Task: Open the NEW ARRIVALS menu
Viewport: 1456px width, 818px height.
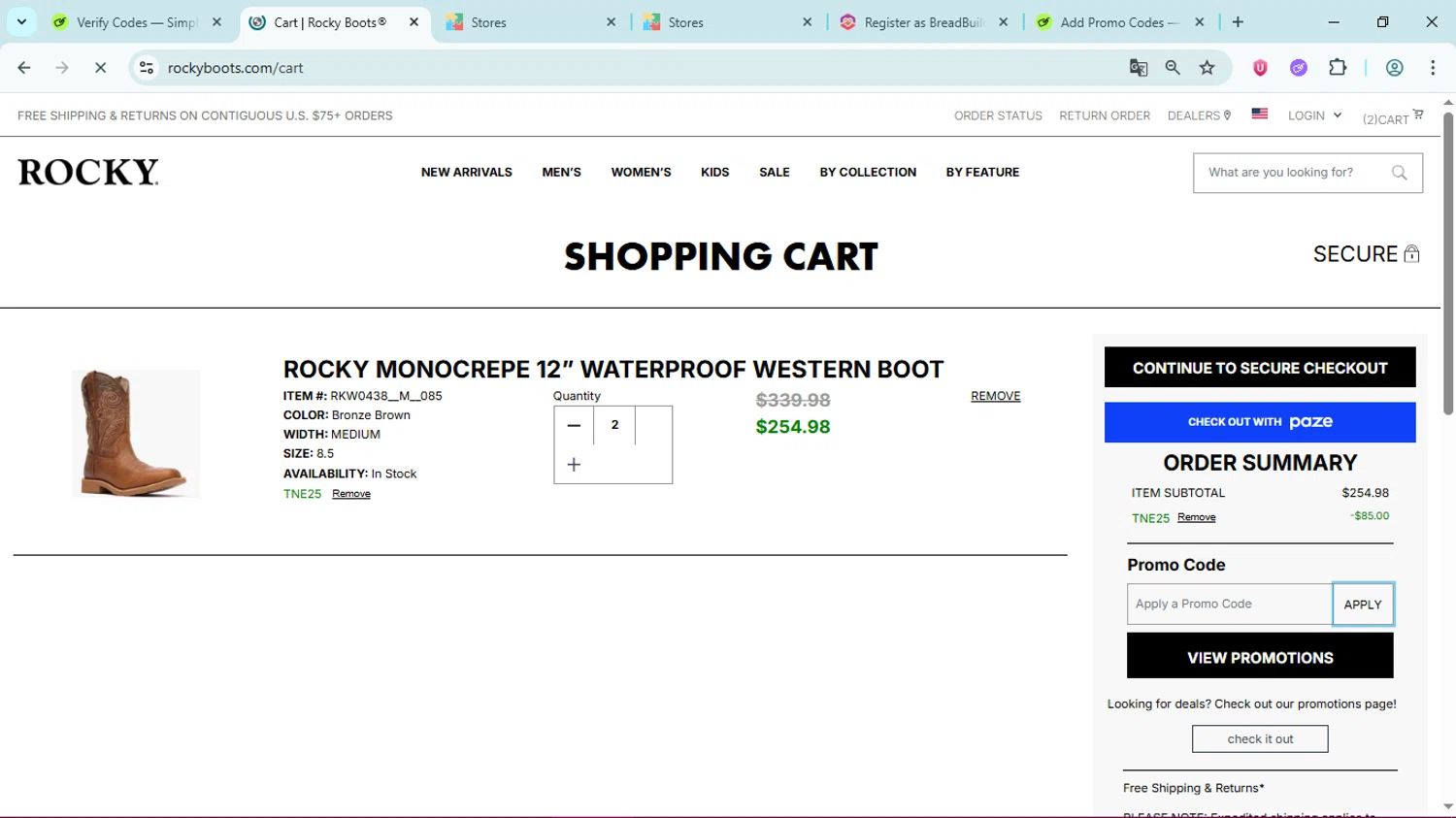Action: pyautogui.click(x=467, y=173)
